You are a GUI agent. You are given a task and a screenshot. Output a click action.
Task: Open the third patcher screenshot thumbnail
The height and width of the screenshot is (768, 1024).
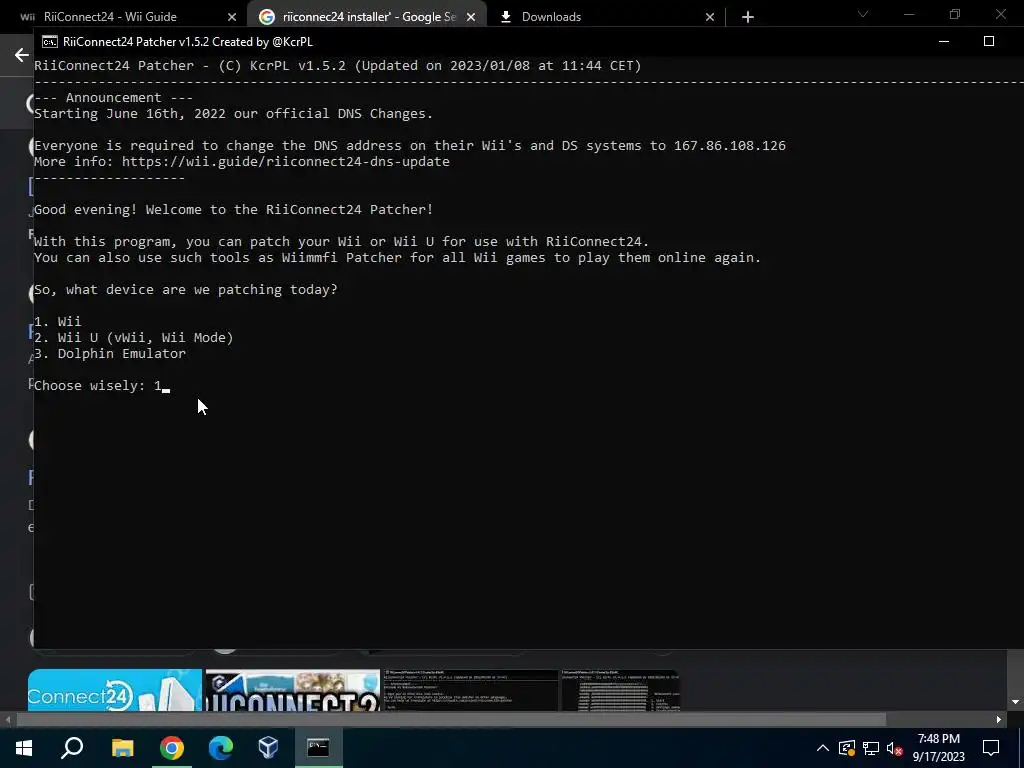470,690
